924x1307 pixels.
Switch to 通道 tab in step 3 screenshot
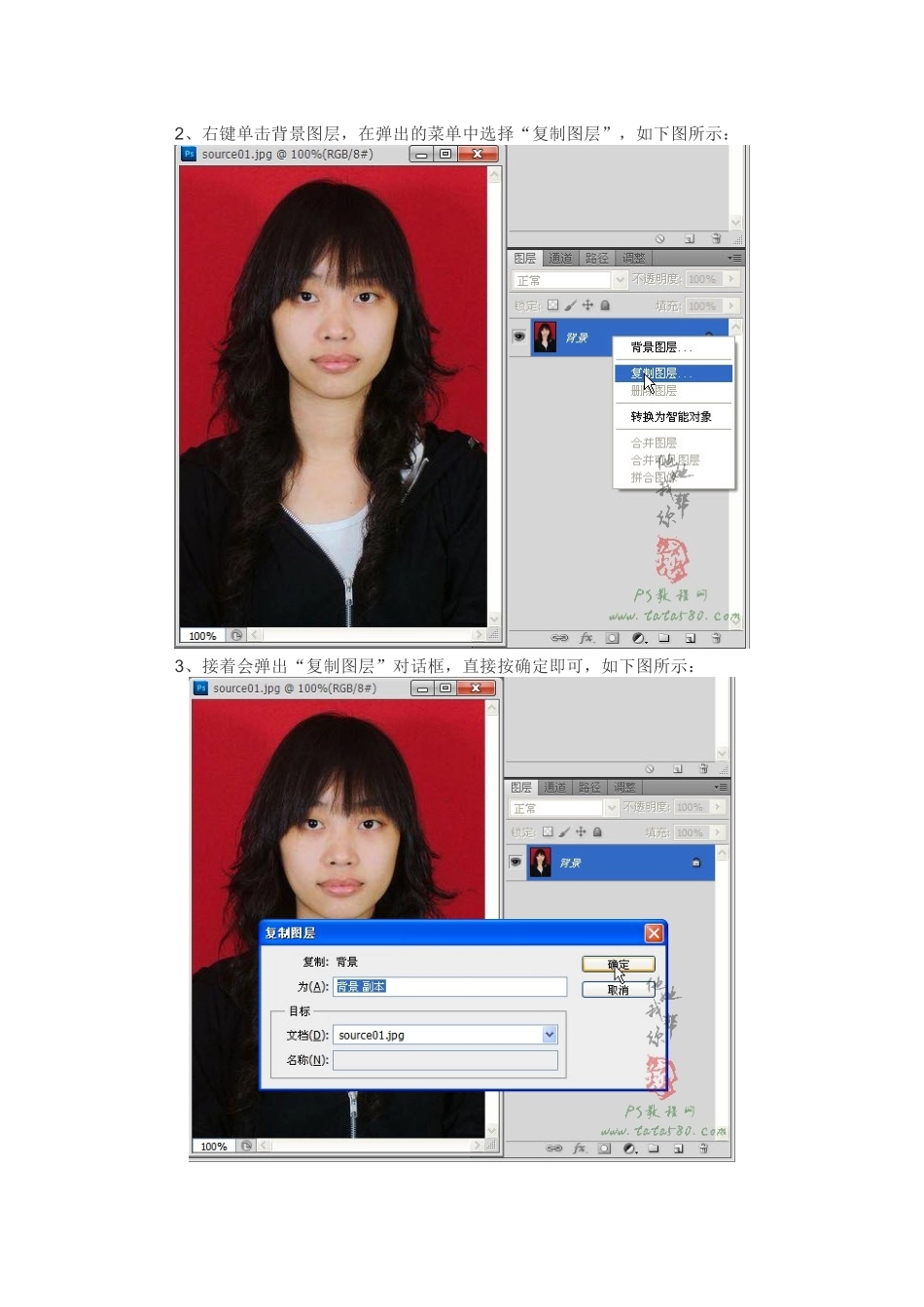554,788
